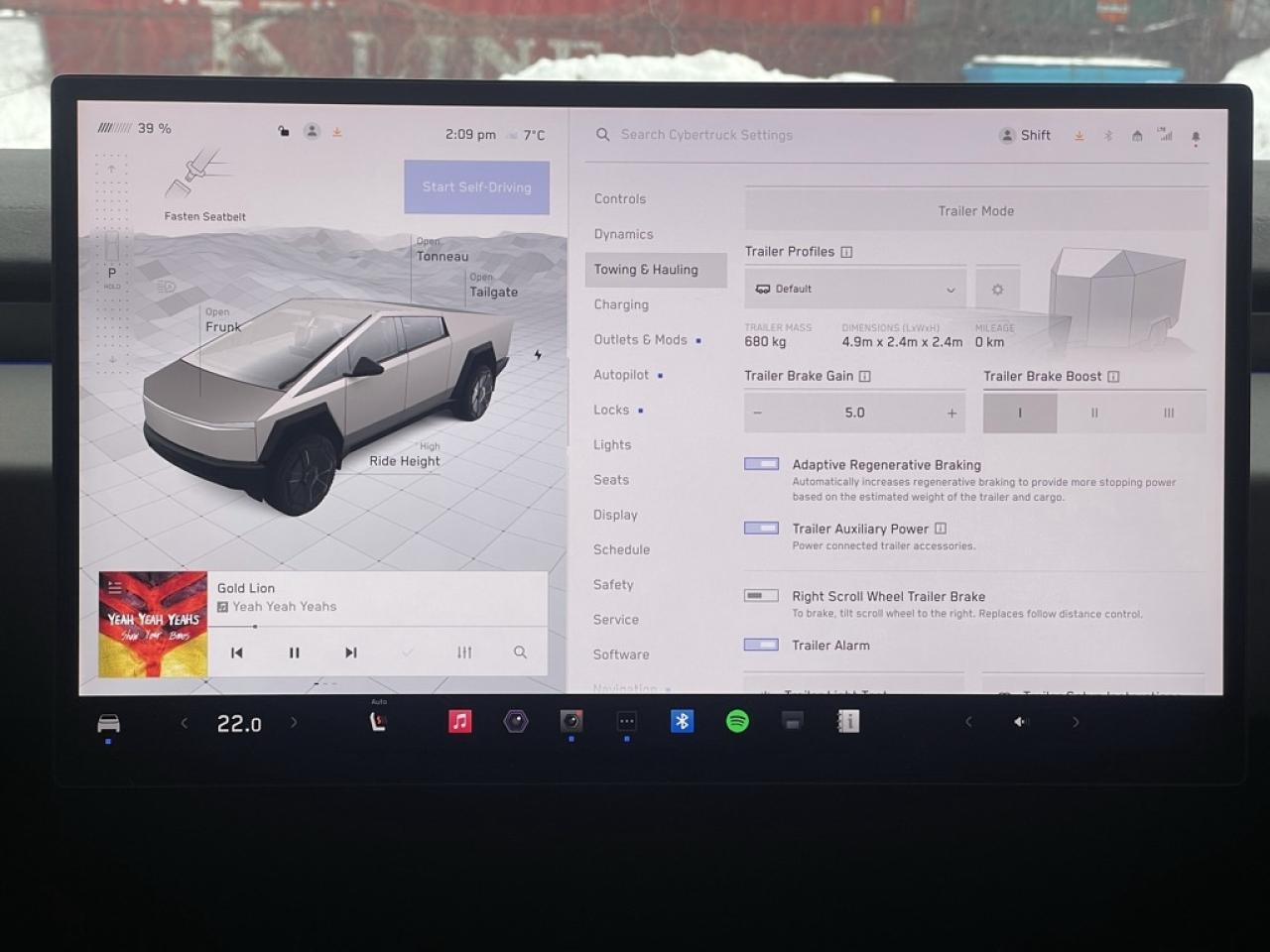Increase cabin temperature with the right arrow
This screenshot has width=1270, height=952.
tap(294, 723)
